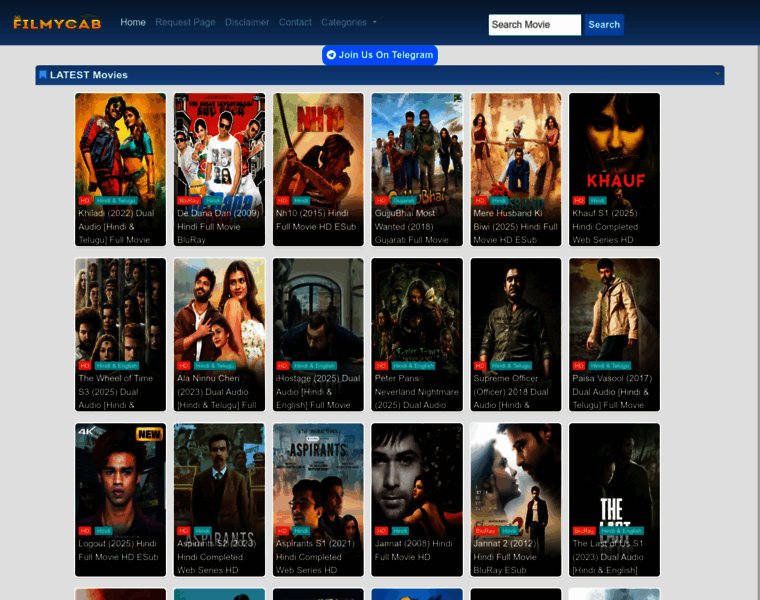Open Peter Pans Neverland Nightmare poster

[417, 334]
